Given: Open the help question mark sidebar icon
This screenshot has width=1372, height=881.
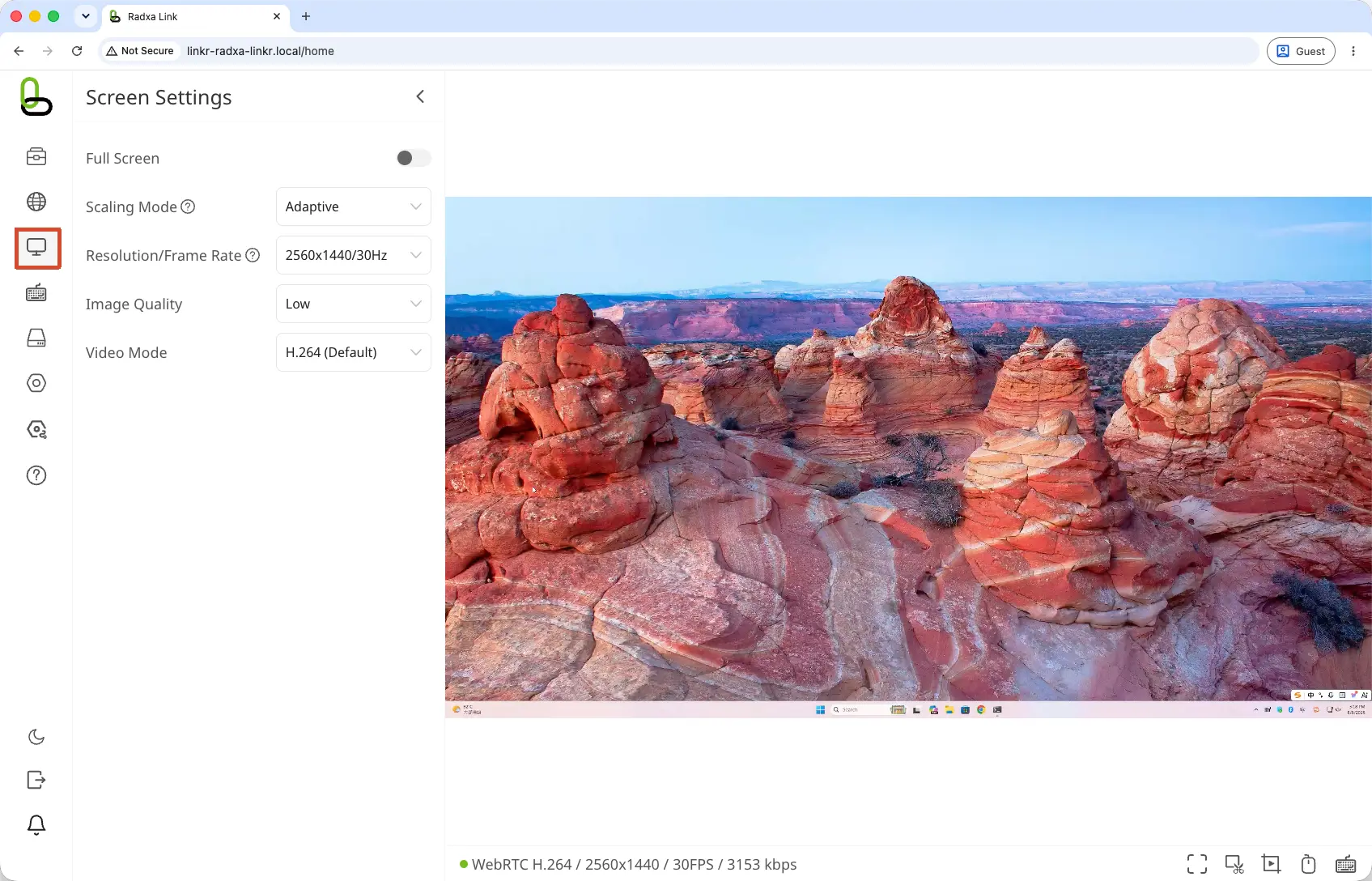Looking at the screenshot, I should click(36, 475).
